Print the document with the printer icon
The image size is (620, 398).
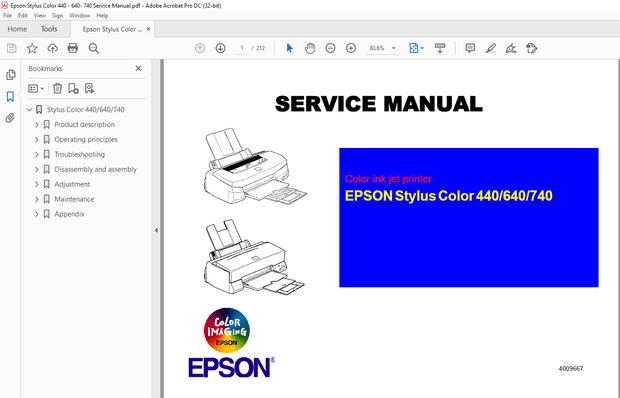(73, 48)
